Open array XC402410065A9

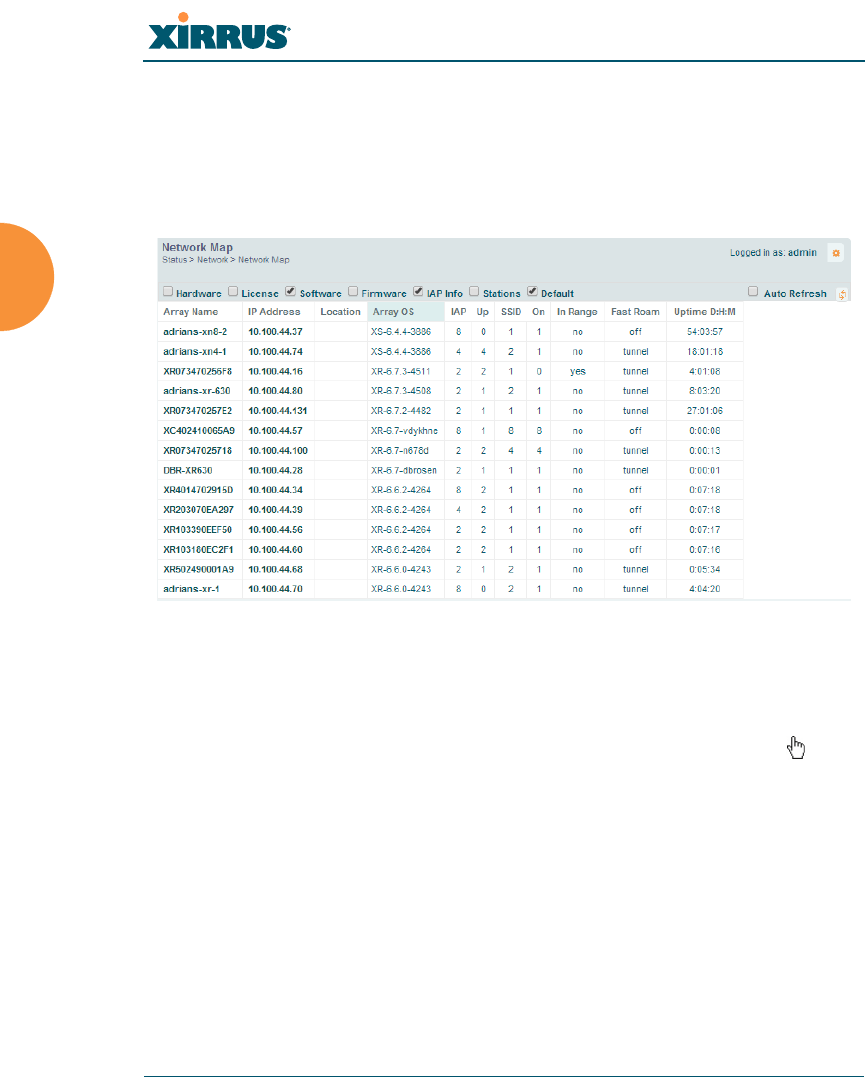[x=199, y=431]
